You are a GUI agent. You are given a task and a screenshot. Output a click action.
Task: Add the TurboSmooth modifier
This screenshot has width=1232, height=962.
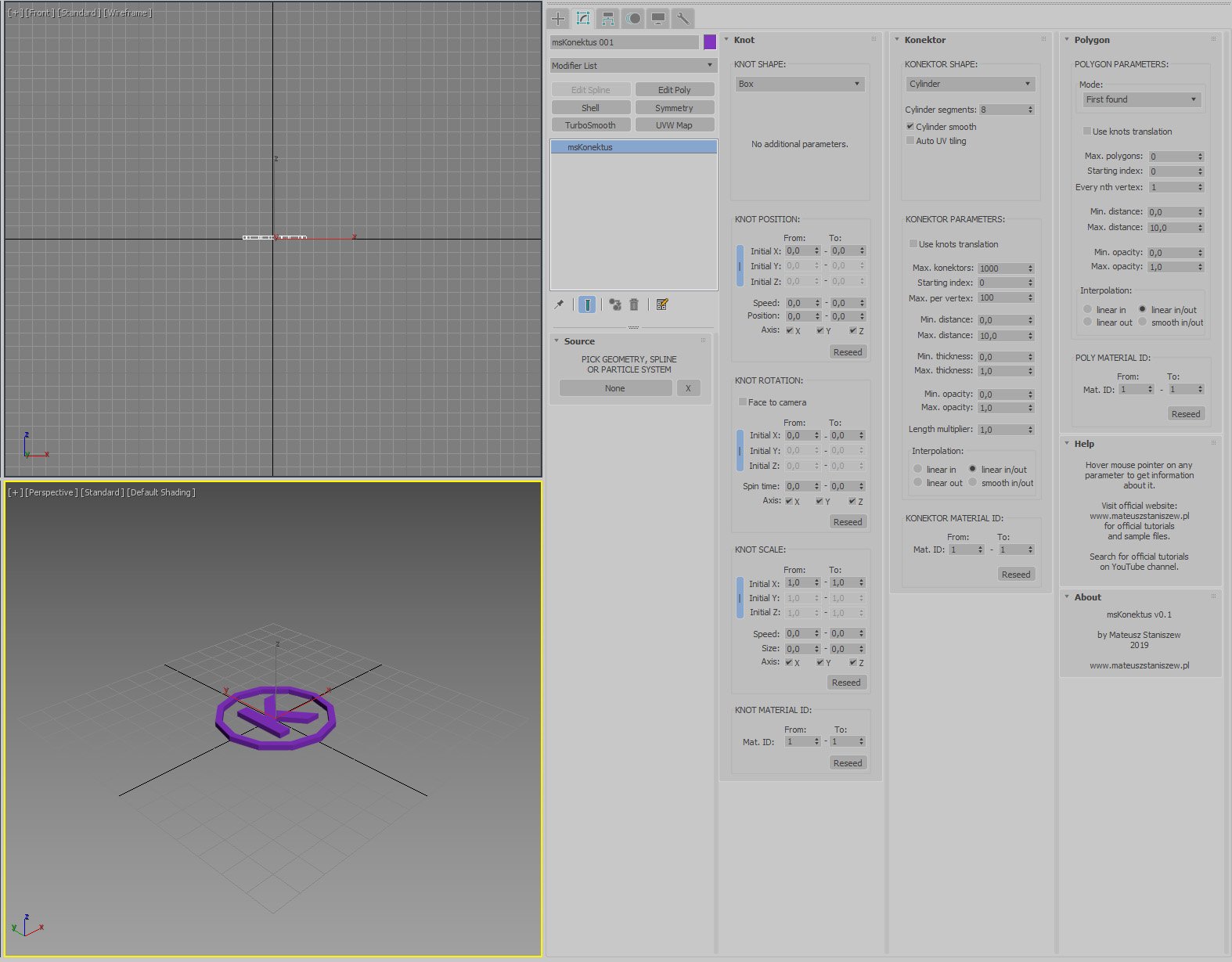591,125
